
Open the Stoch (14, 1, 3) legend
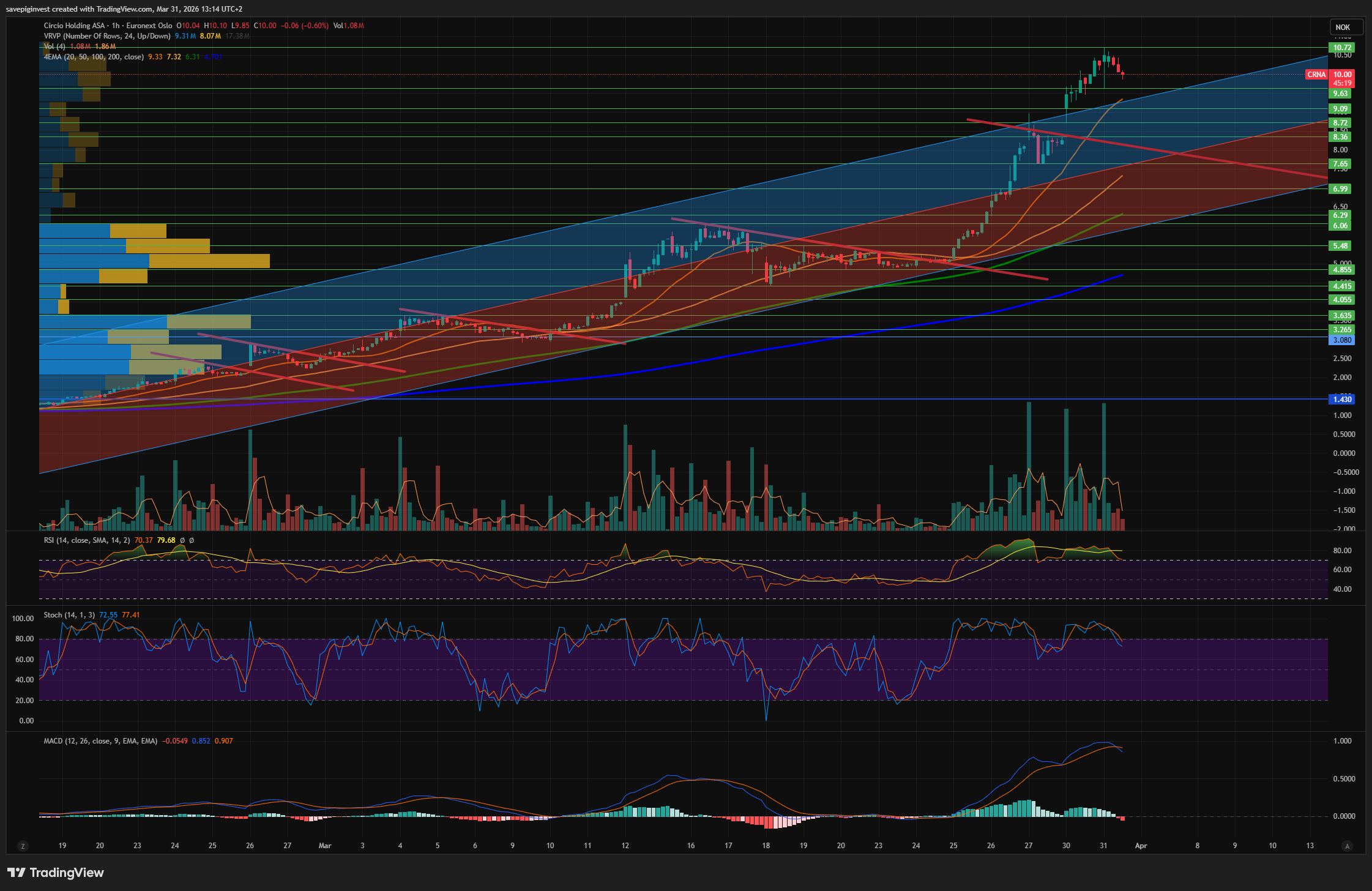click(x=69, y=615)
